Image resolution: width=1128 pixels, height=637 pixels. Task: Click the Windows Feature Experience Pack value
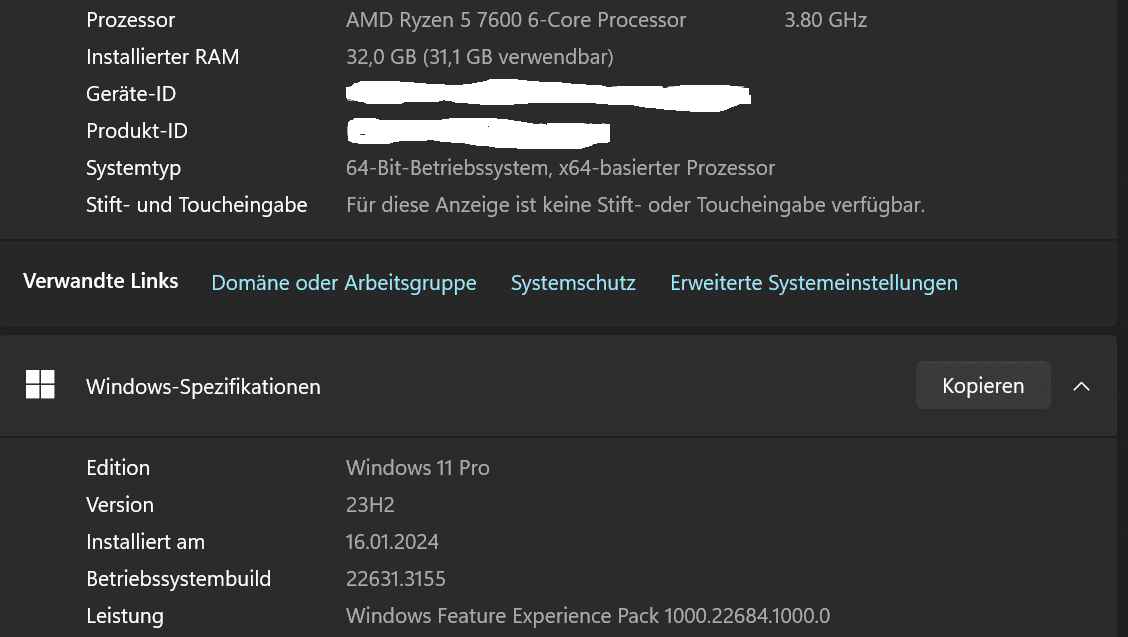pyautogui.click(x=588, y=616)
